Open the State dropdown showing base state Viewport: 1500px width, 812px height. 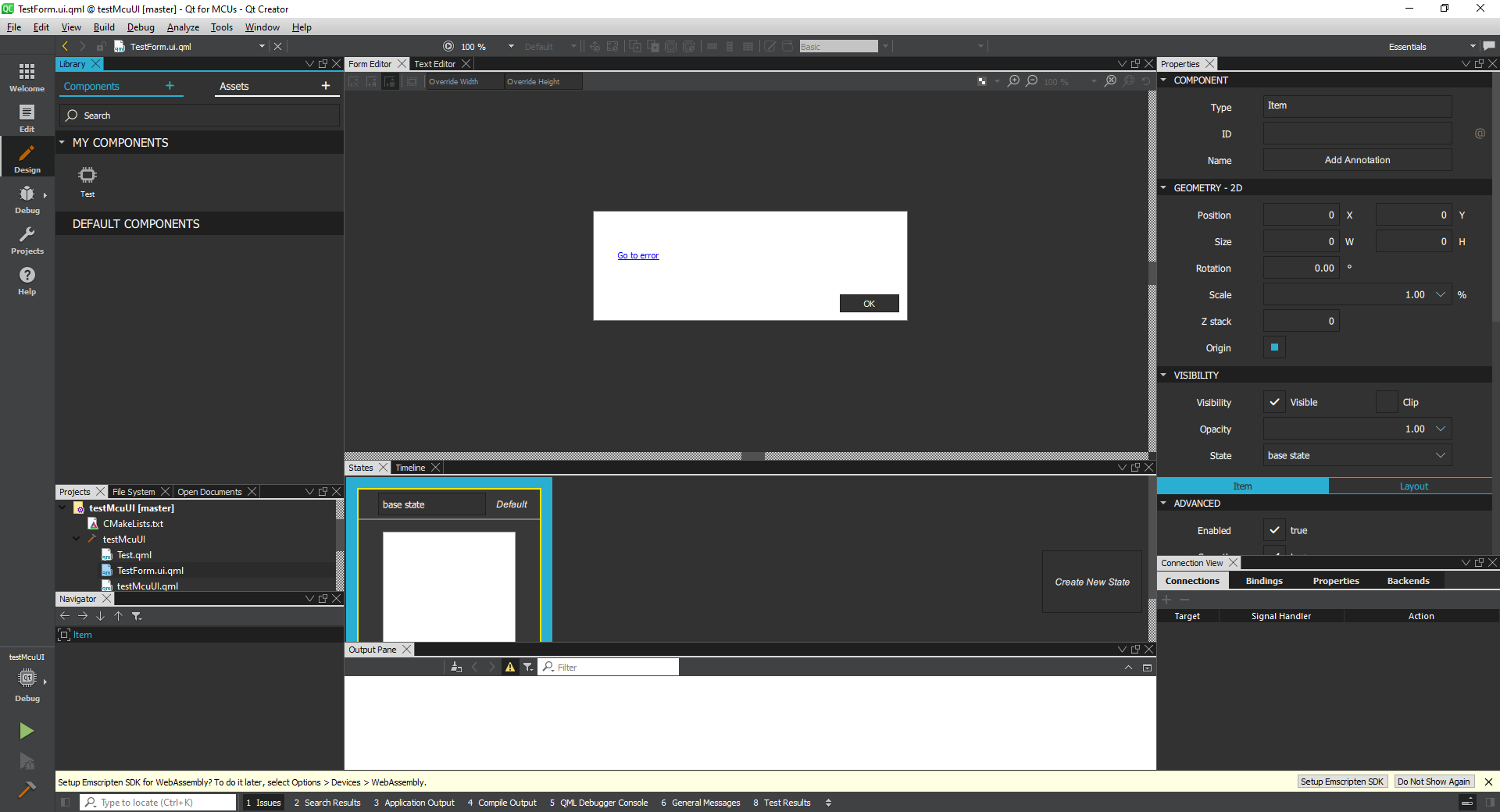[1356, 455]
